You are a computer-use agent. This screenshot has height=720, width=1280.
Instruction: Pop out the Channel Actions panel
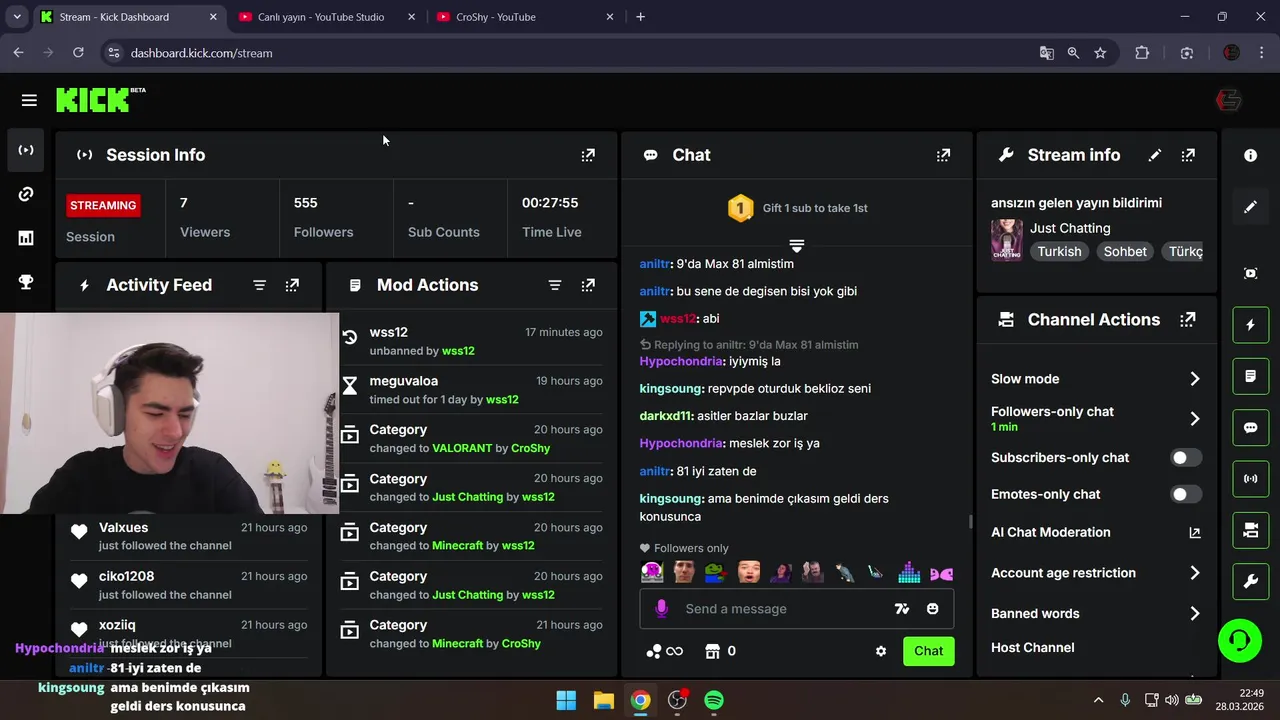point(1188,320)
